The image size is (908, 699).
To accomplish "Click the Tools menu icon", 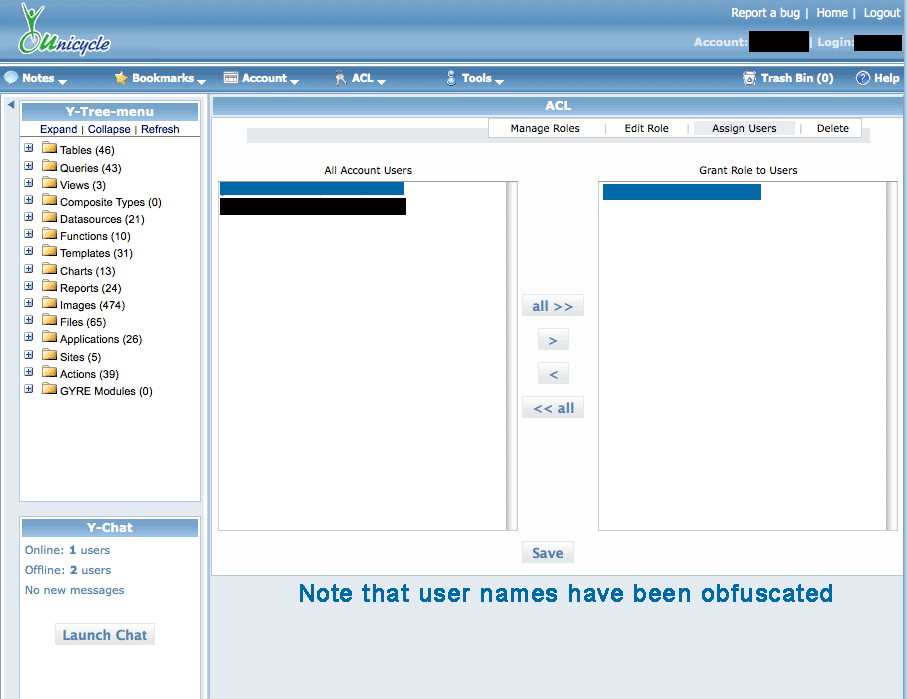I will tap(451, 78).
